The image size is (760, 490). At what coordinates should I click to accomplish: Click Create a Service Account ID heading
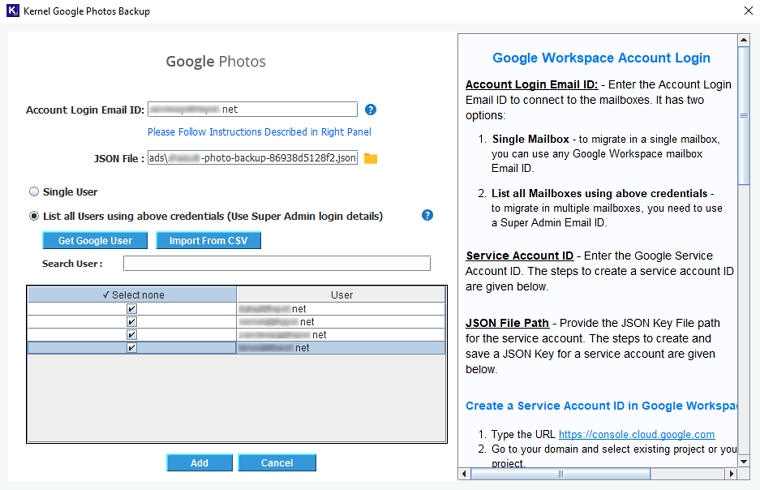[601, 406]
